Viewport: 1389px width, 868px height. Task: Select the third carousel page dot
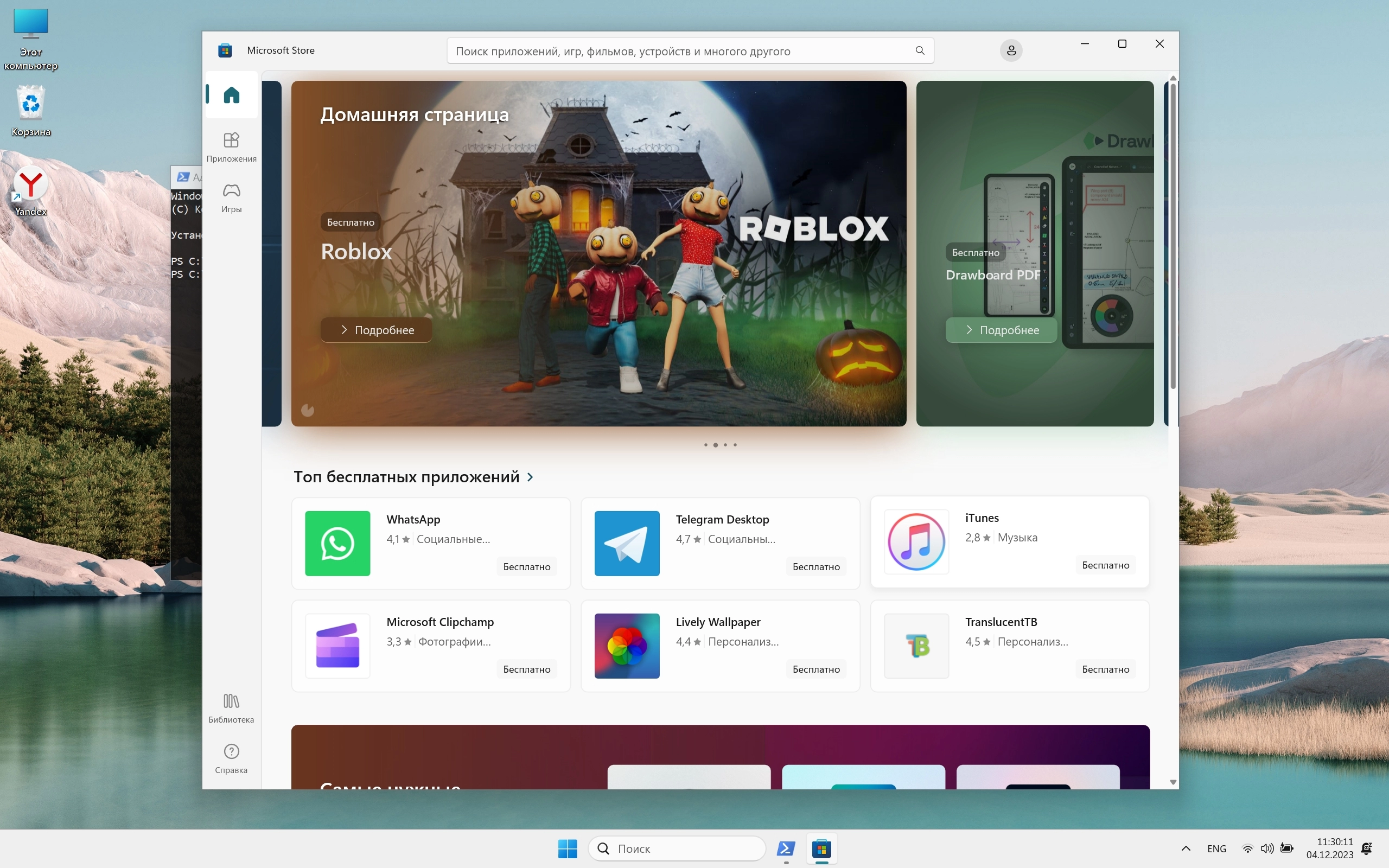[x=725, y=445]
